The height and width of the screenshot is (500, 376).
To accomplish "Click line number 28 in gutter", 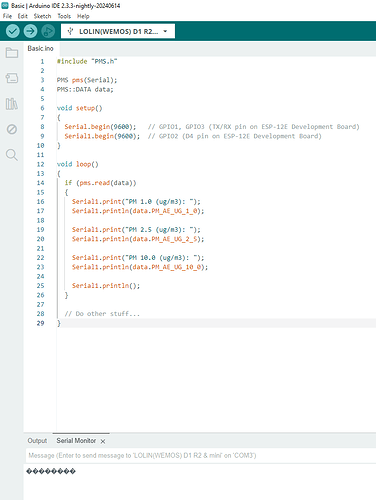I will click(40, 314).
